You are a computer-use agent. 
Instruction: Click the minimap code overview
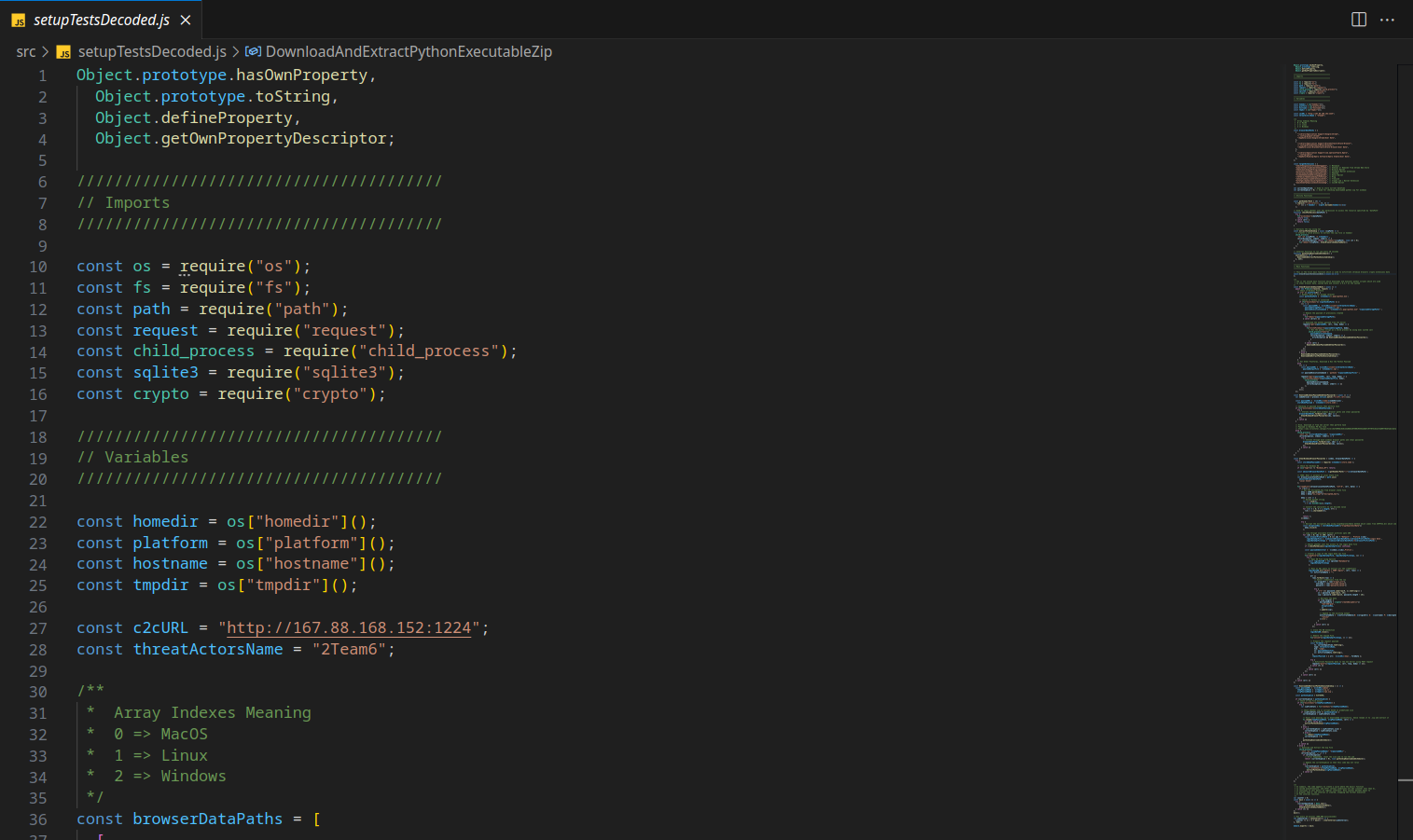point(1343,448)
